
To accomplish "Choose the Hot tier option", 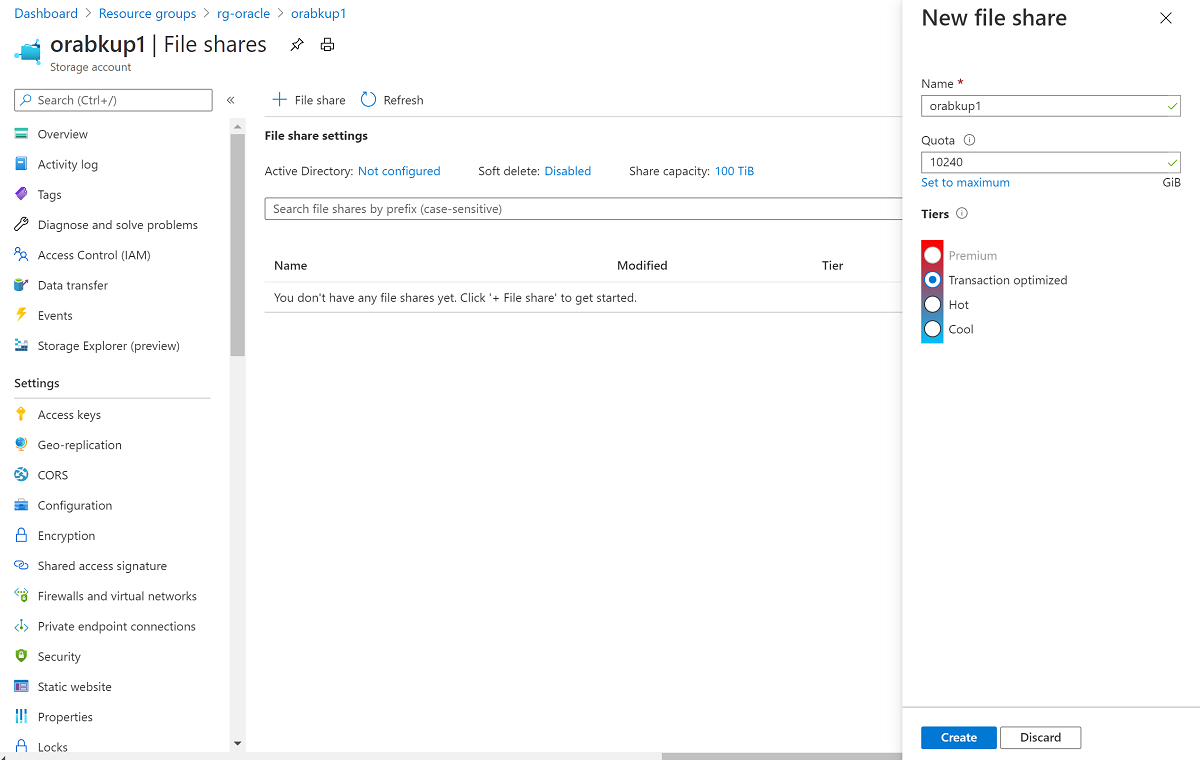I will click(x=932, y=304).
